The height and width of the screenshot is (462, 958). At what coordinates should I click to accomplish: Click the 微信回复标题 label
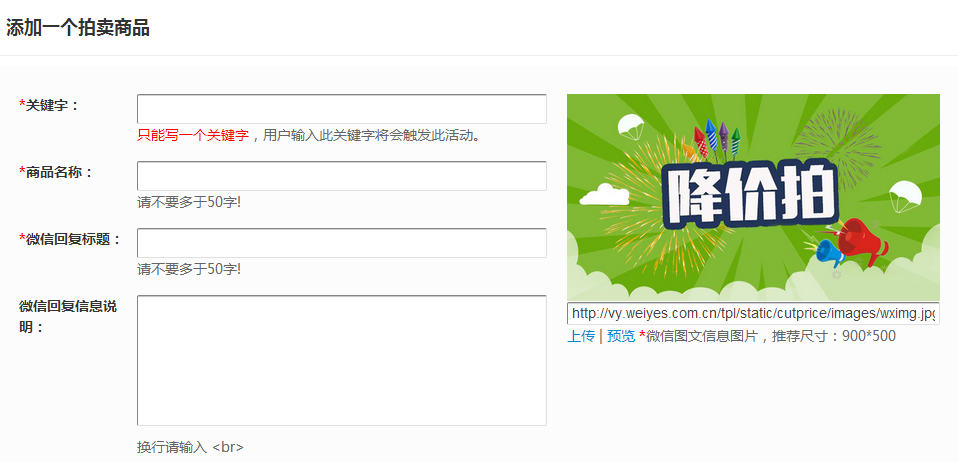(x=70, y=240)
